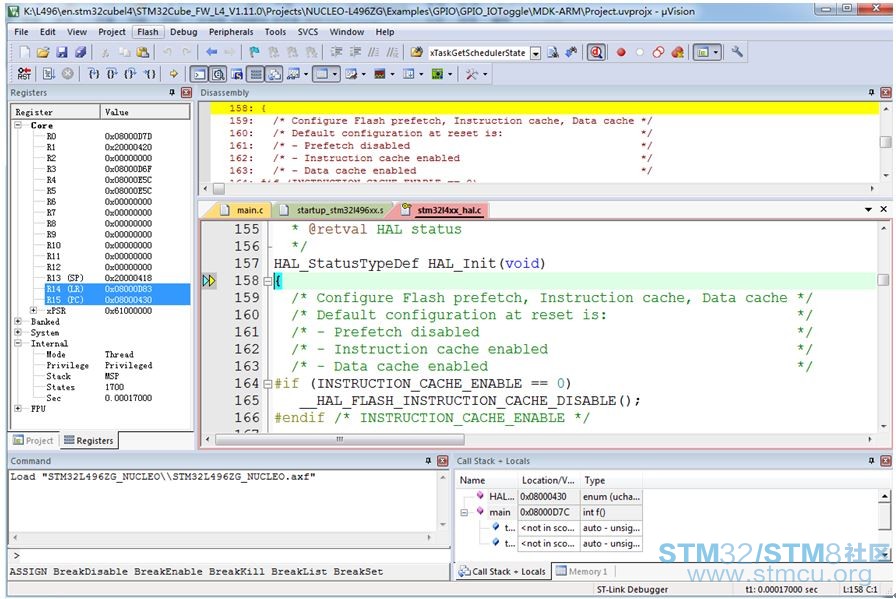Viewport: 896px width, 599px height.
Task: Collapse code fold at line 158
Action: pos(267,281)
